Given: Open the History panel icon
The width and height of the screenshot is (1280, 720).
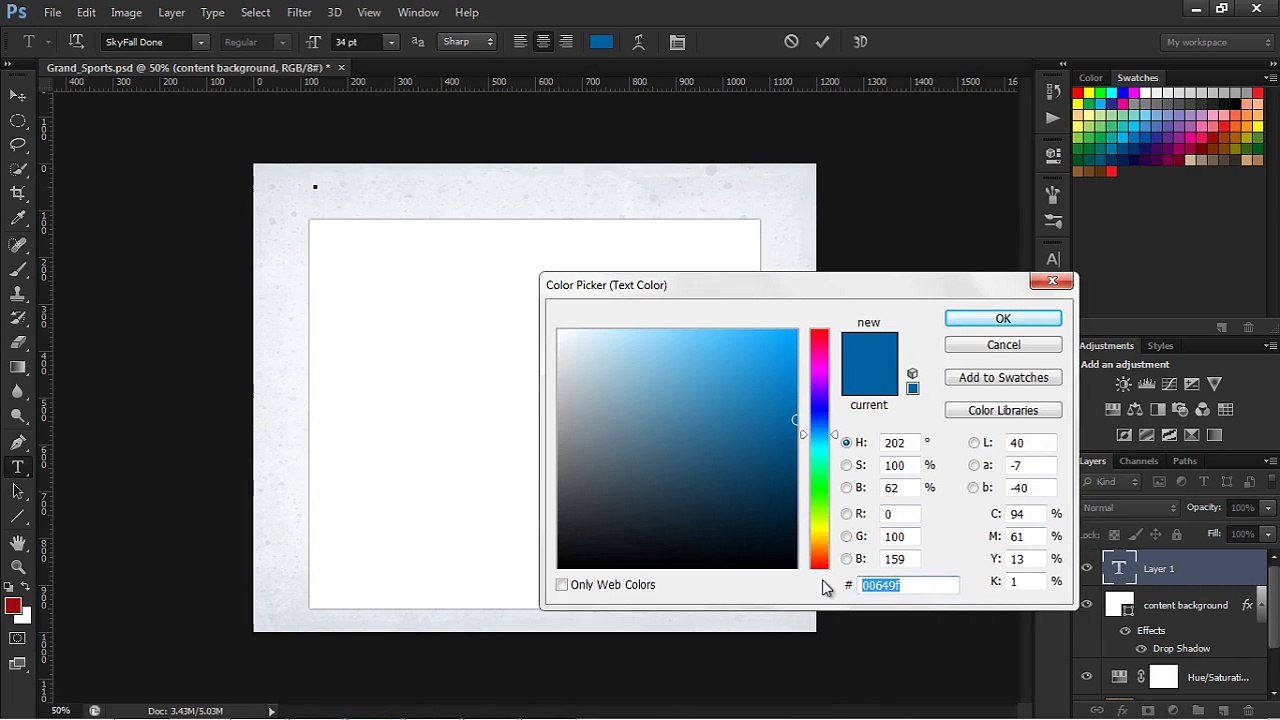Looking at the screenshot, I should click(x=1053, y=91).
